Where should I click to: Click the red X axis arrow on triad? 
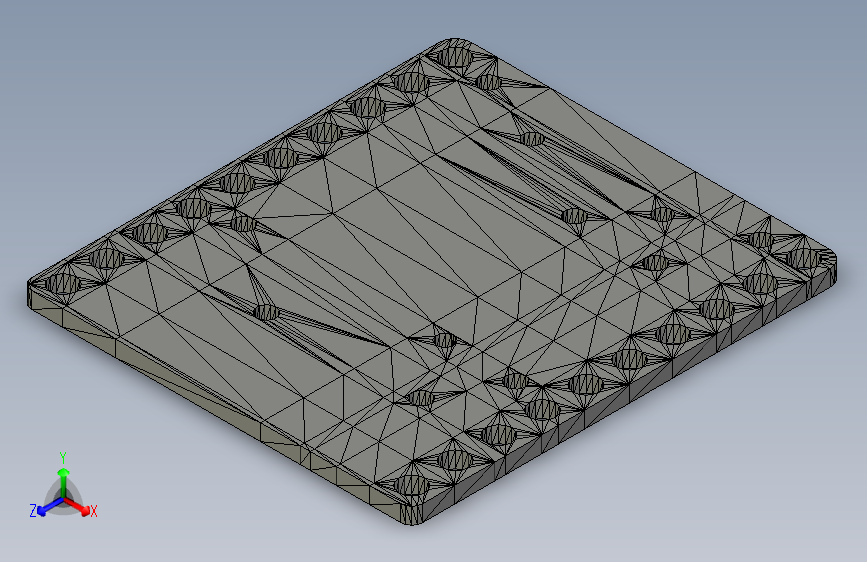pyautogui.click(x=76, y=506)
